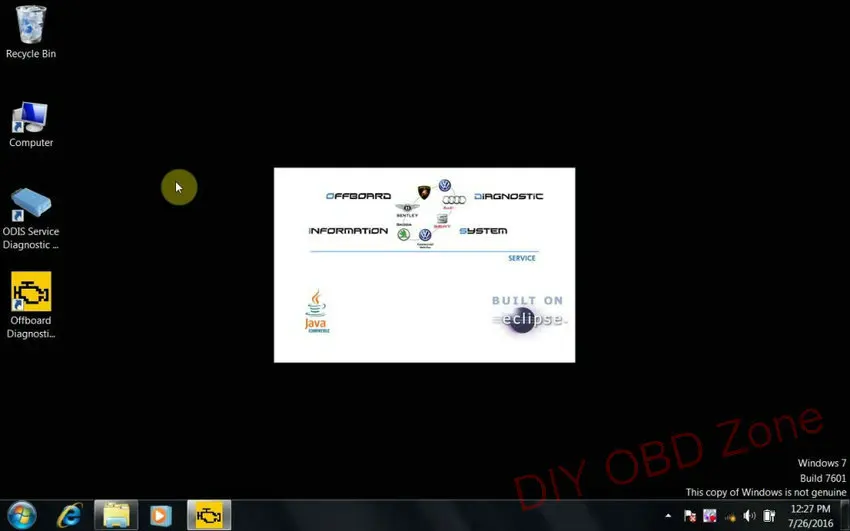The height and width of the screenshot is (531, 850).
Task: Open Windows Explorer folder in taskbar
Action: pos(116,515)
